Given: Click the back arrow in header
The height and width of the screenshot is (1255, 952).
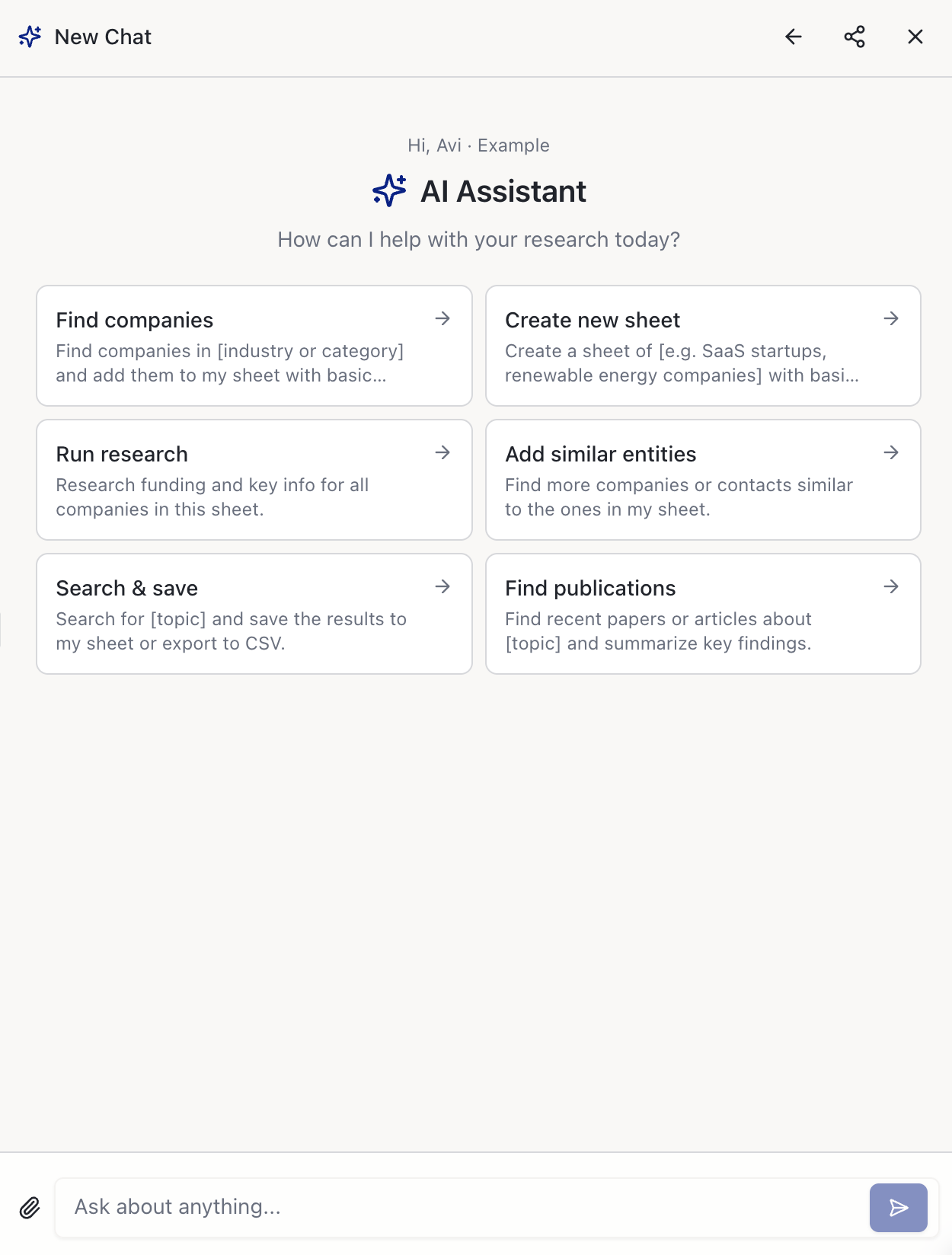Looking at the screenshot, I should coord(793,36).
